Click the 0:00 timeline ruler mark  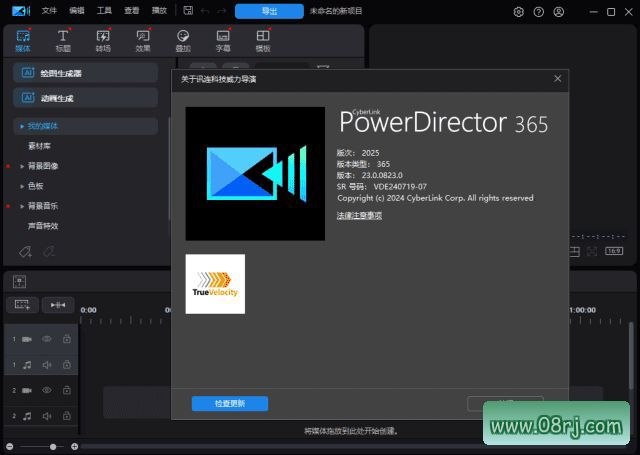(89, 310)
